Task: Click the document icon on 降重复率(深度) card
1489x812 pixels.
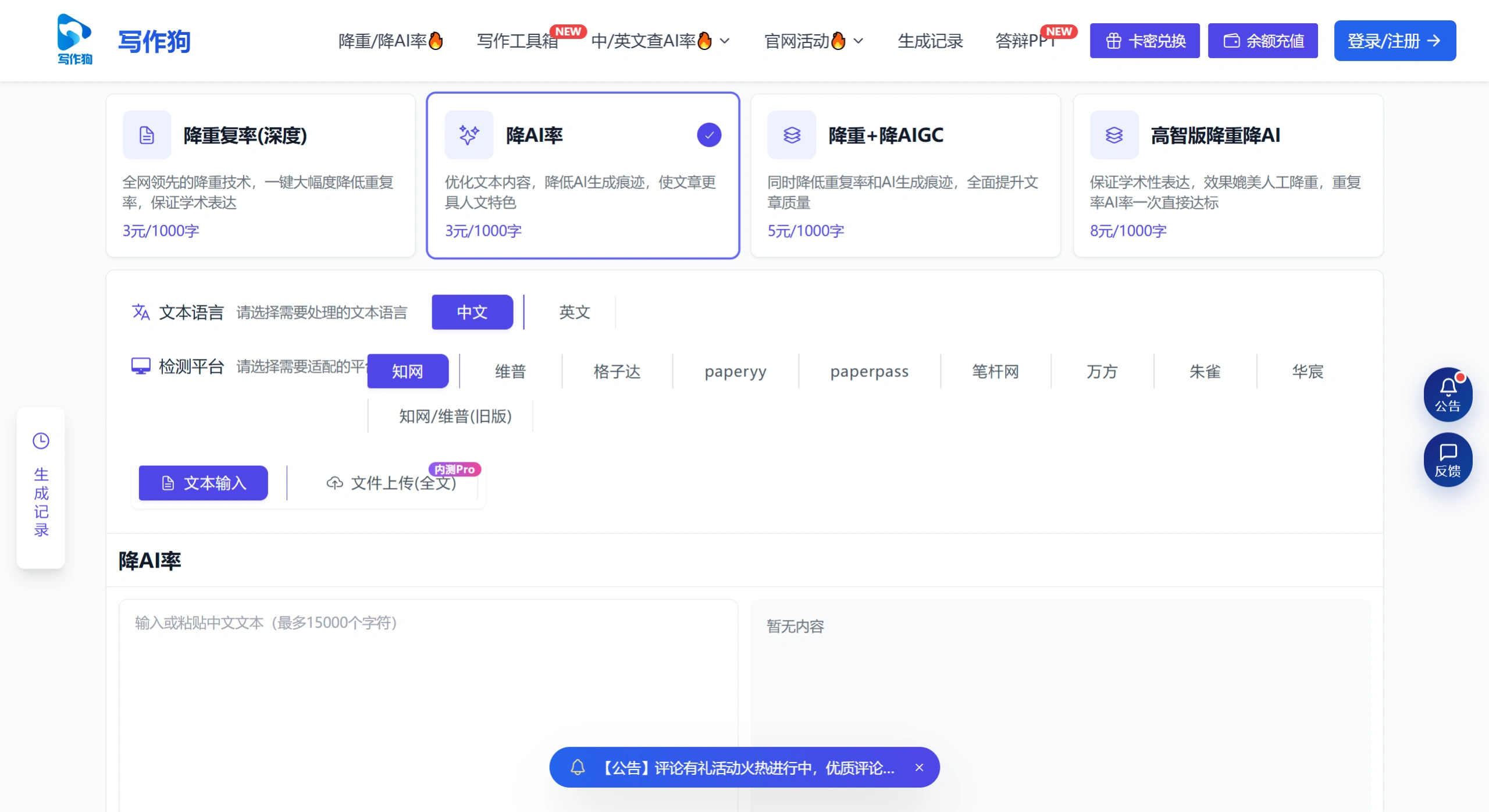Action: [147, 135]
